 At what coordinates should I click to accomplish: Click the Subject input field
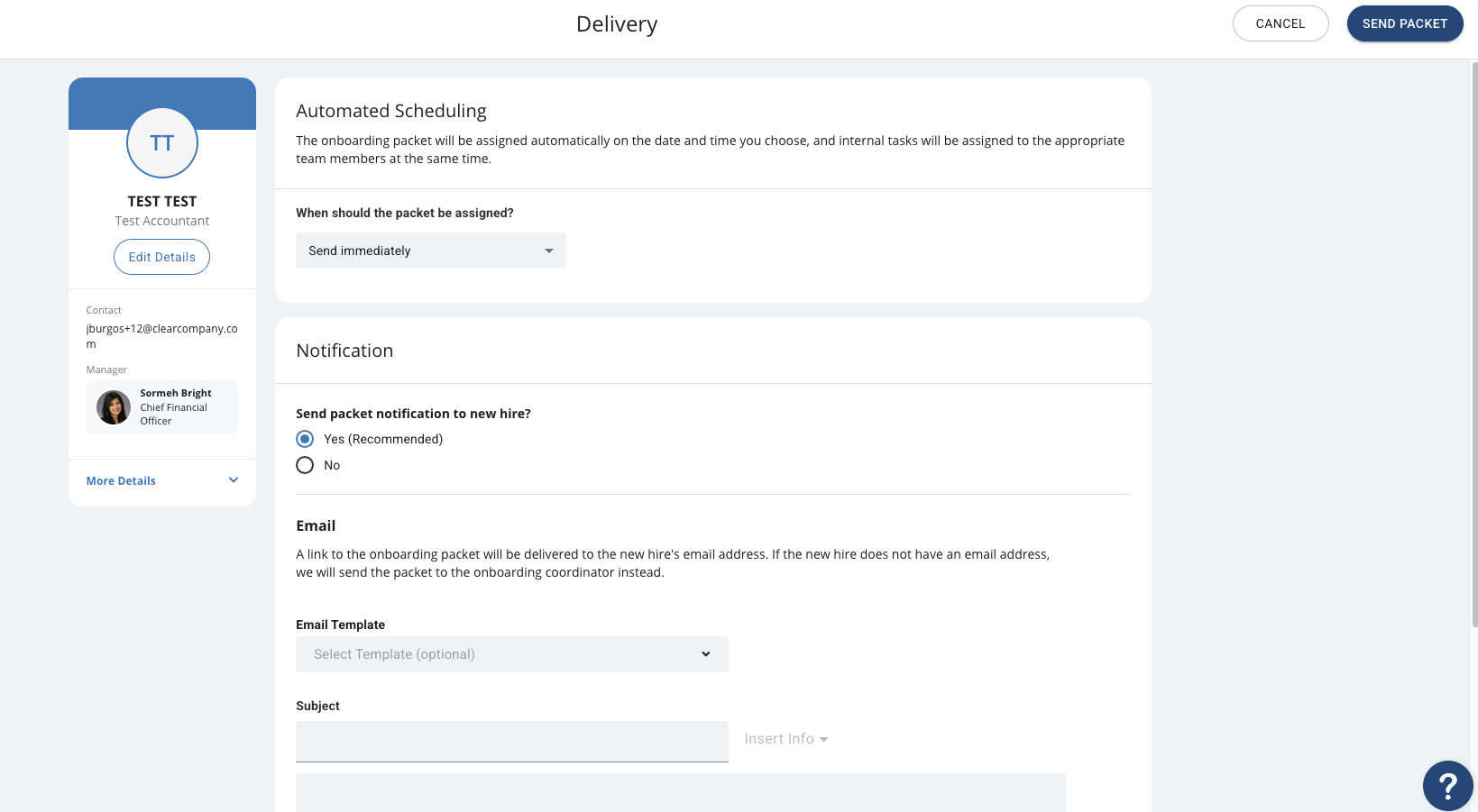tap(512, 741)
